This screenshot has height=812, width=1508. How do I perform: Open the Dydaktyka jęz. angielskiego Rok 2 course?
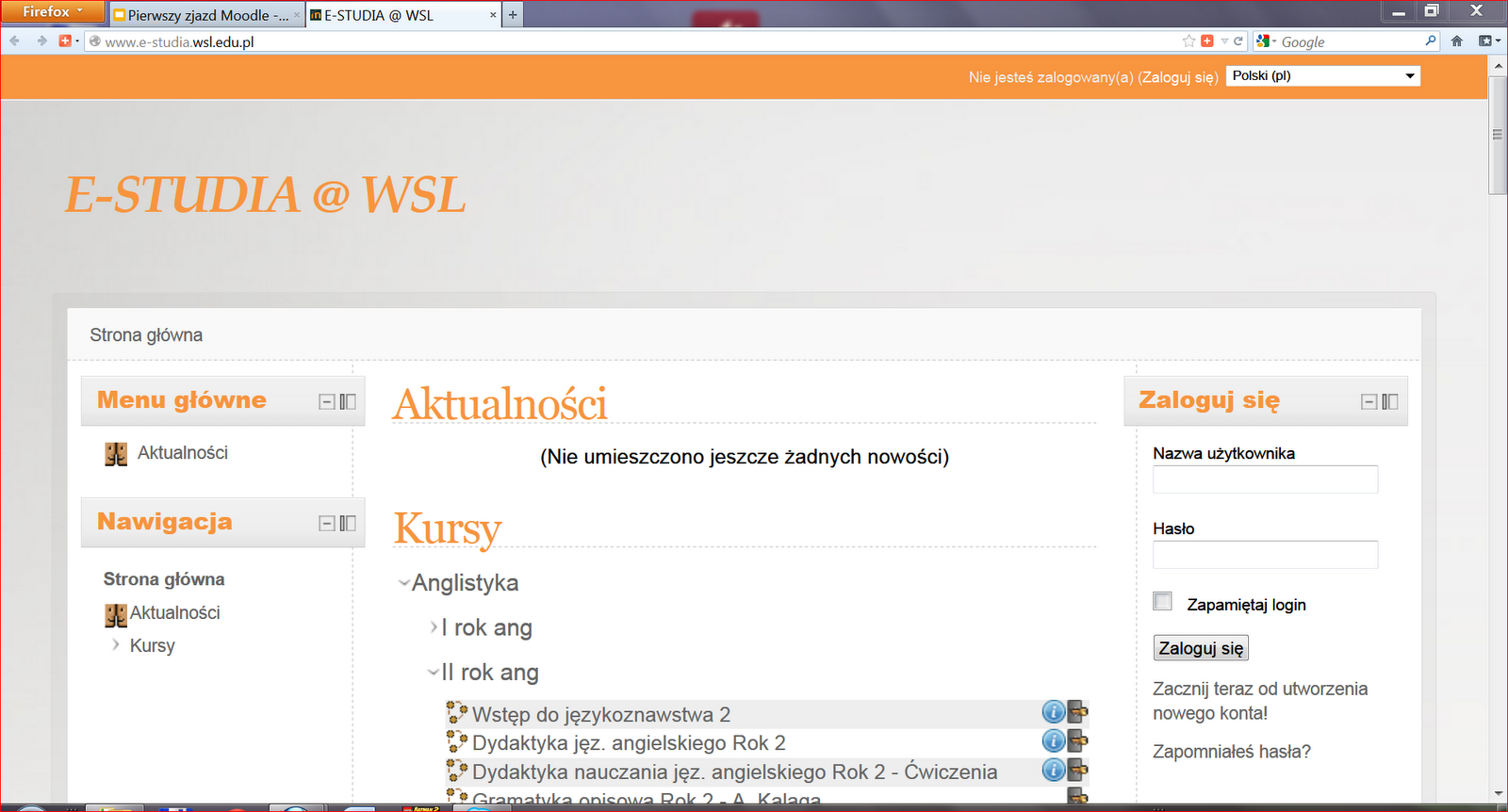(629, 742)
